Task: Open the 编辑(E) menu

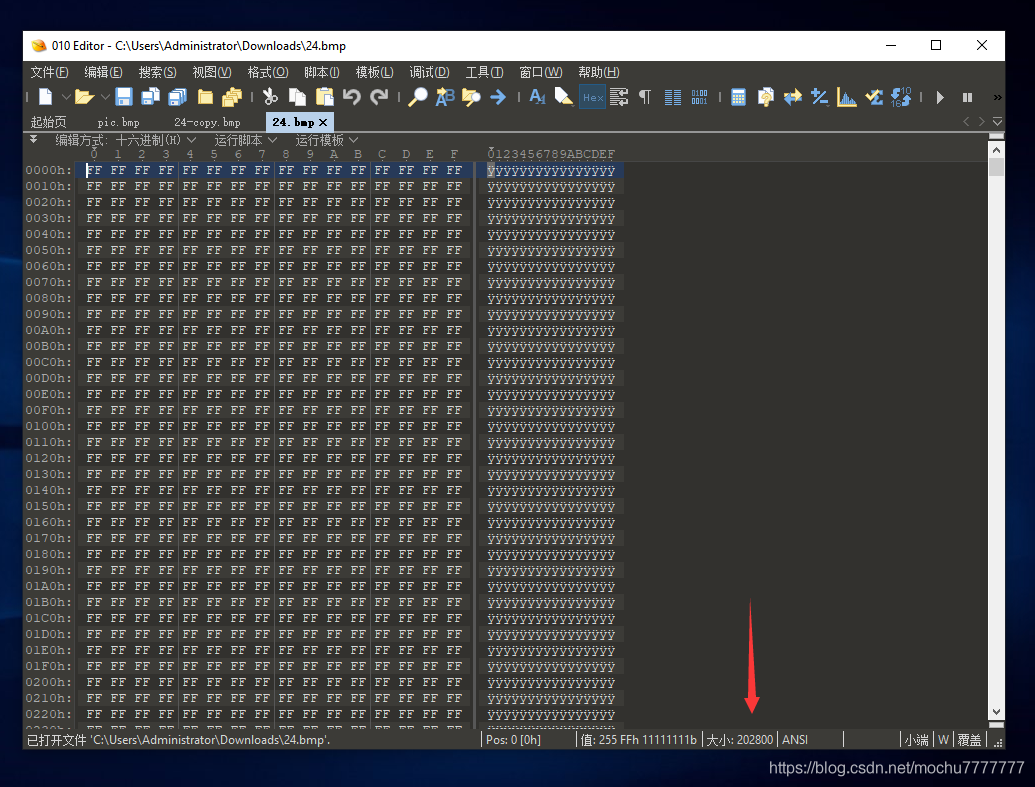Action: tap(103, 72)
